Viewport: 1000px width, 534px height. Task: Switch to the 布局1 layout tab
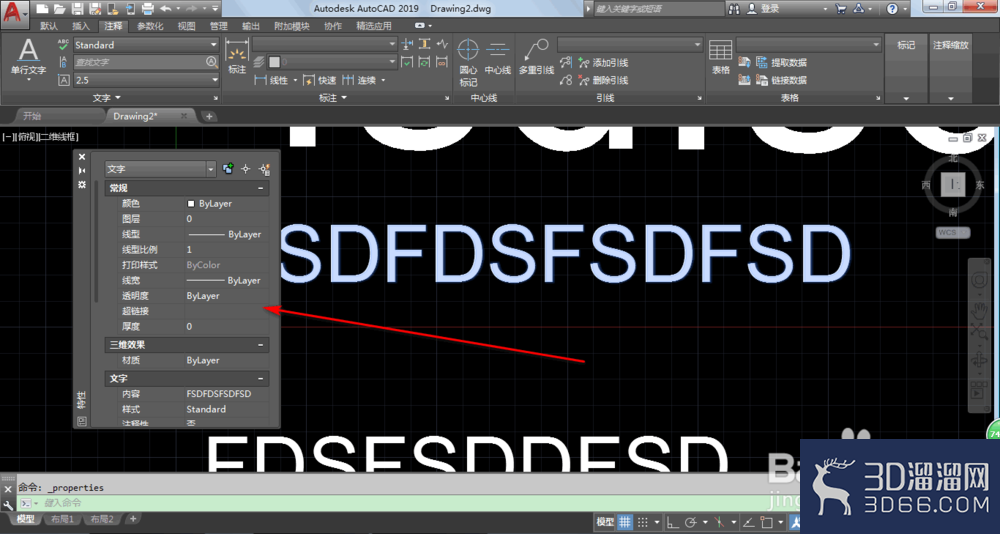tap(63, 519)
